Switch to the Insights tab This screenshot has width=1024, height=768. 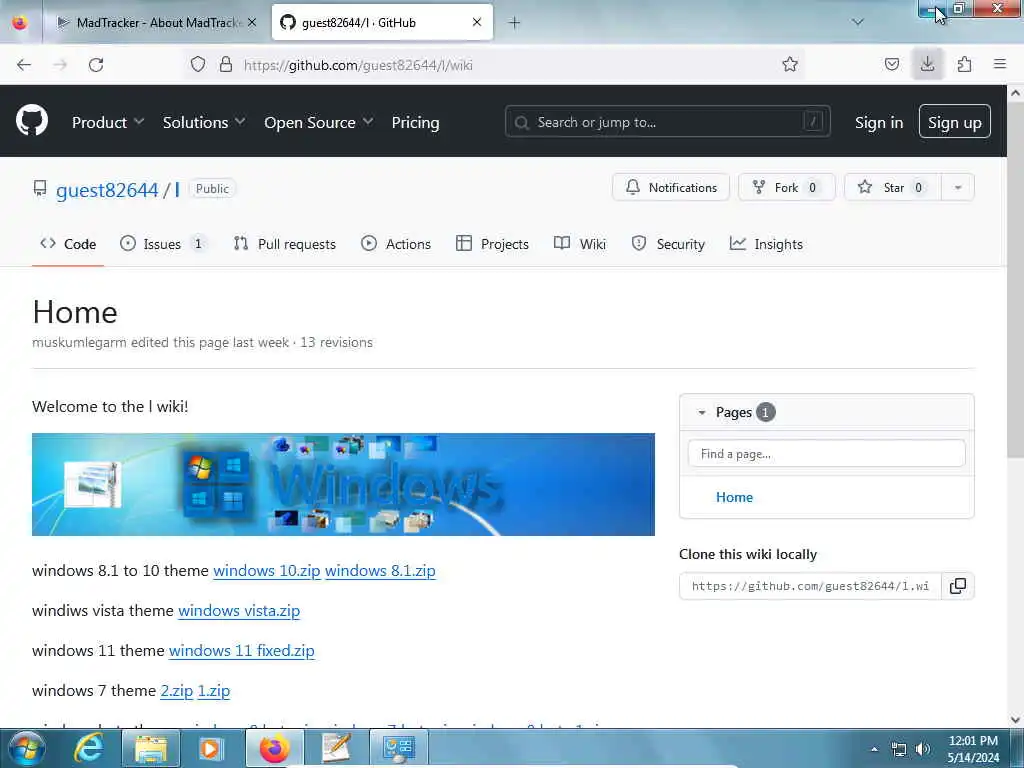[766, 244]
